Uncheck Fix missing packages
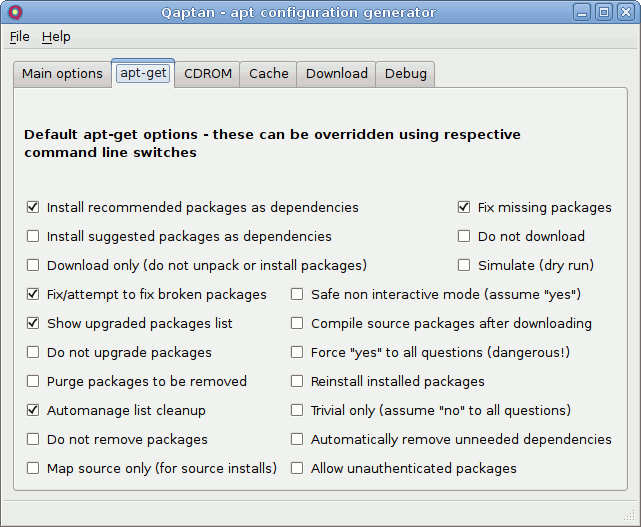Image resolution: width=641 pixels, height=527 pixels. (464, 207)
